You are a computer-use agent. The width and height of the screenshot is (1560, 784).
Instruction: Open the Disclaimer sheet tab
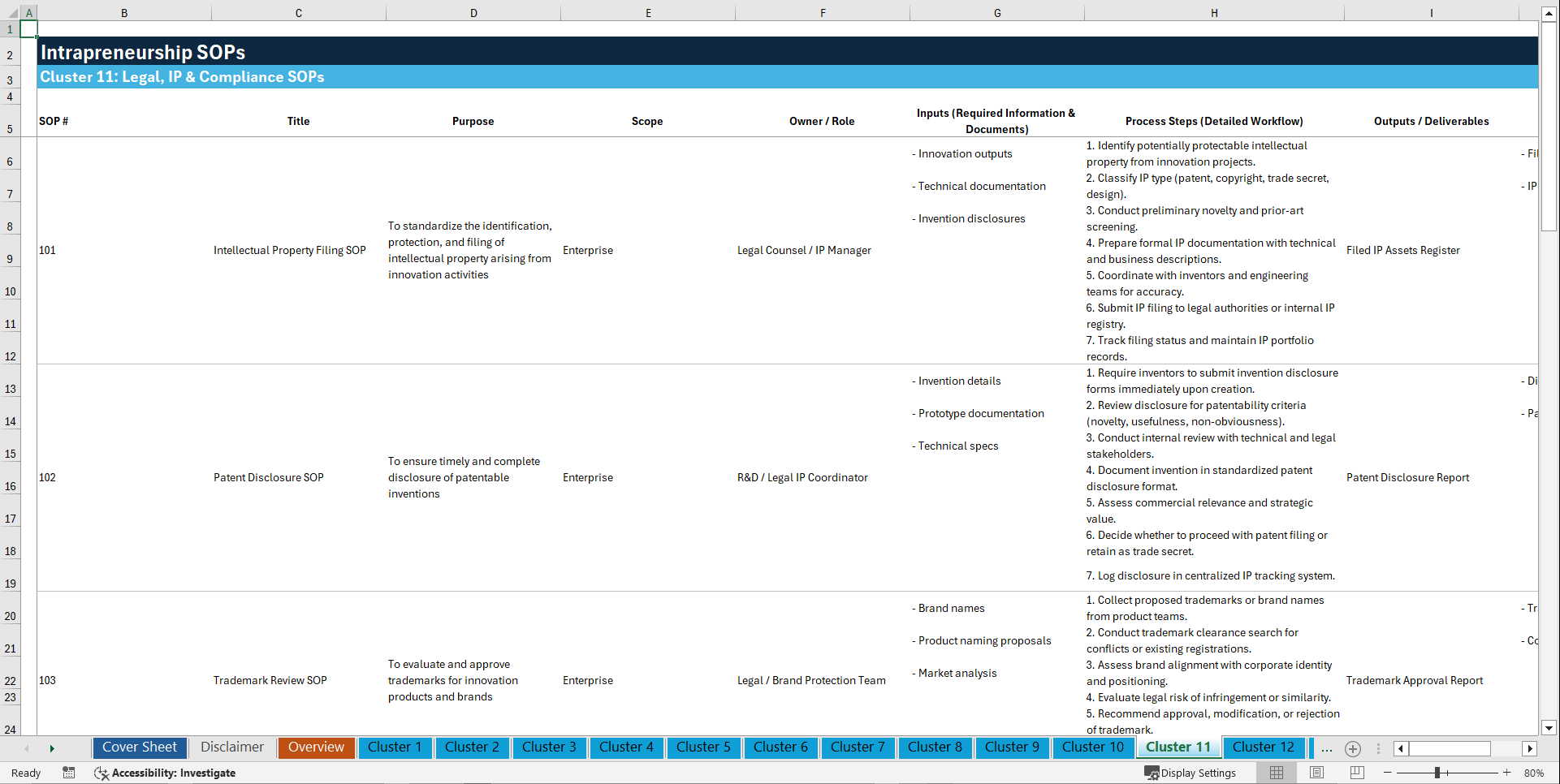pyautogui.click(x=231, y=747)
